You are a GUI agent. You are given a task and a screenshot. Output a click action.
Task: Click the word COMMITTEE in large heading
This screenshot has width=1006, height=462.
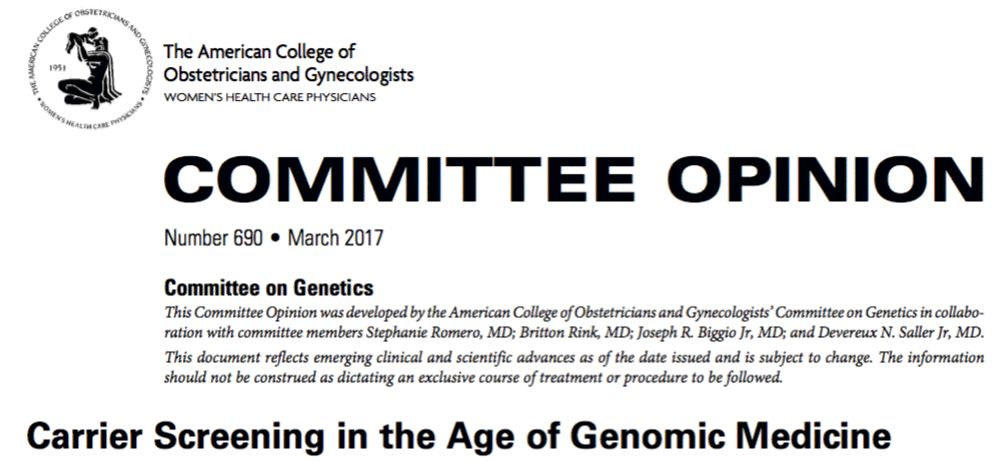click(x=400, y=178)
